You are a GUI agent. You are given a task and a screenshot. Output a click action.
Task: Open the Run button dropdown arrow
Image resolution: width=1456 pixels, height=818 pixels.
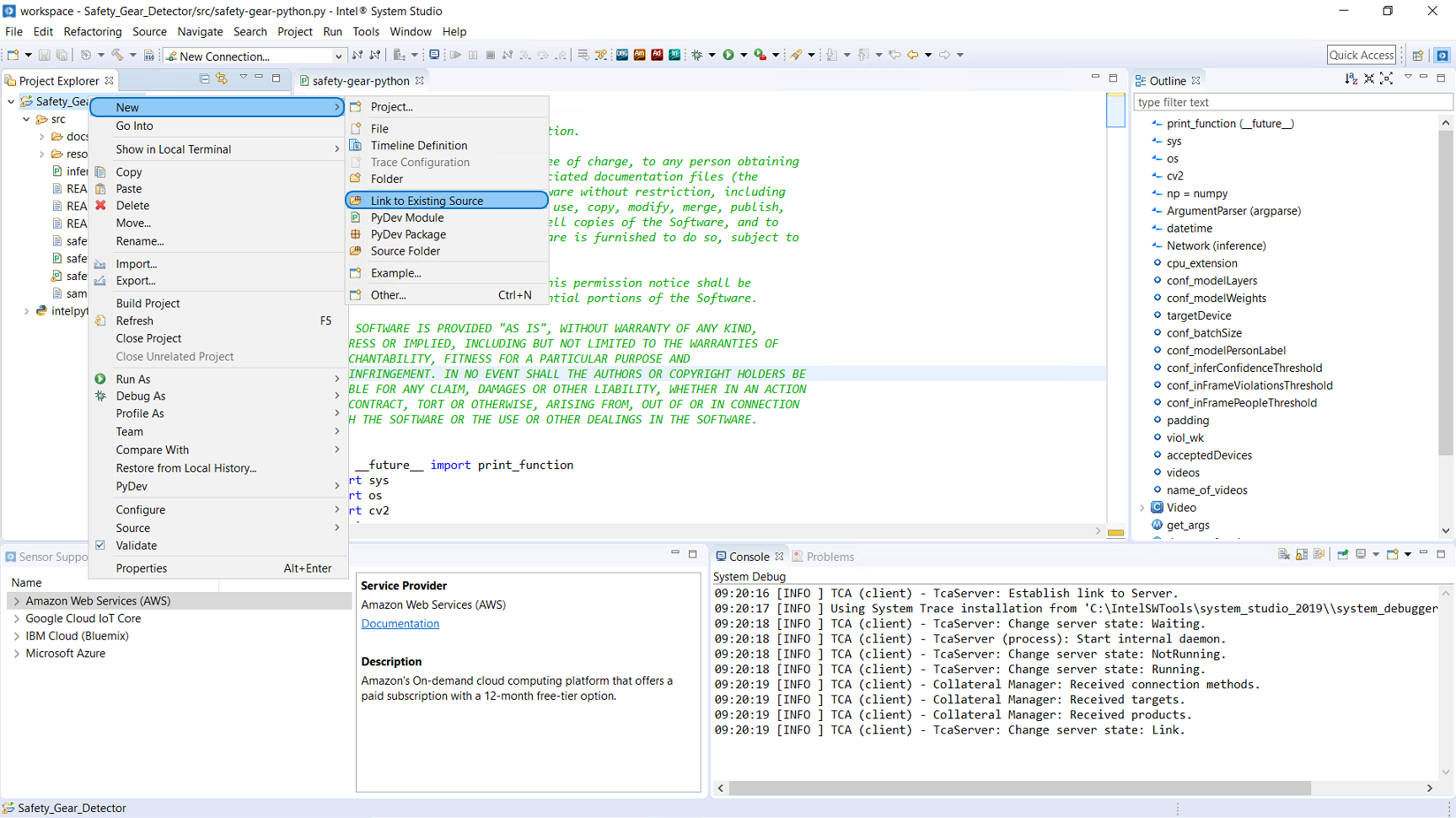(x=744, y=55)
